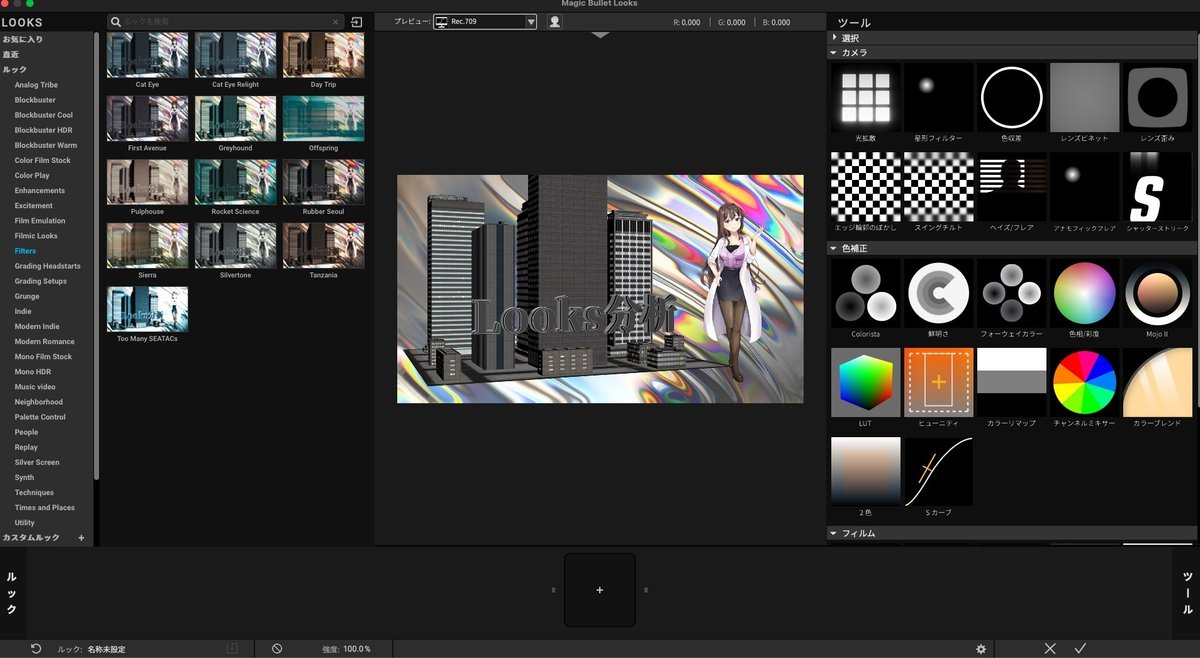Pick the レンズビネット lens vignette tool
The width and height of the screenshot is (1200, 658).
1085,98
